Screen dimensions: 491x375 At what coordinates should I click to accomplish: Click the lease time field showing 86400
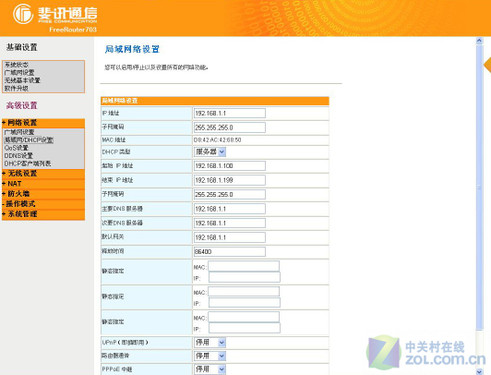[x=230, y=252]
